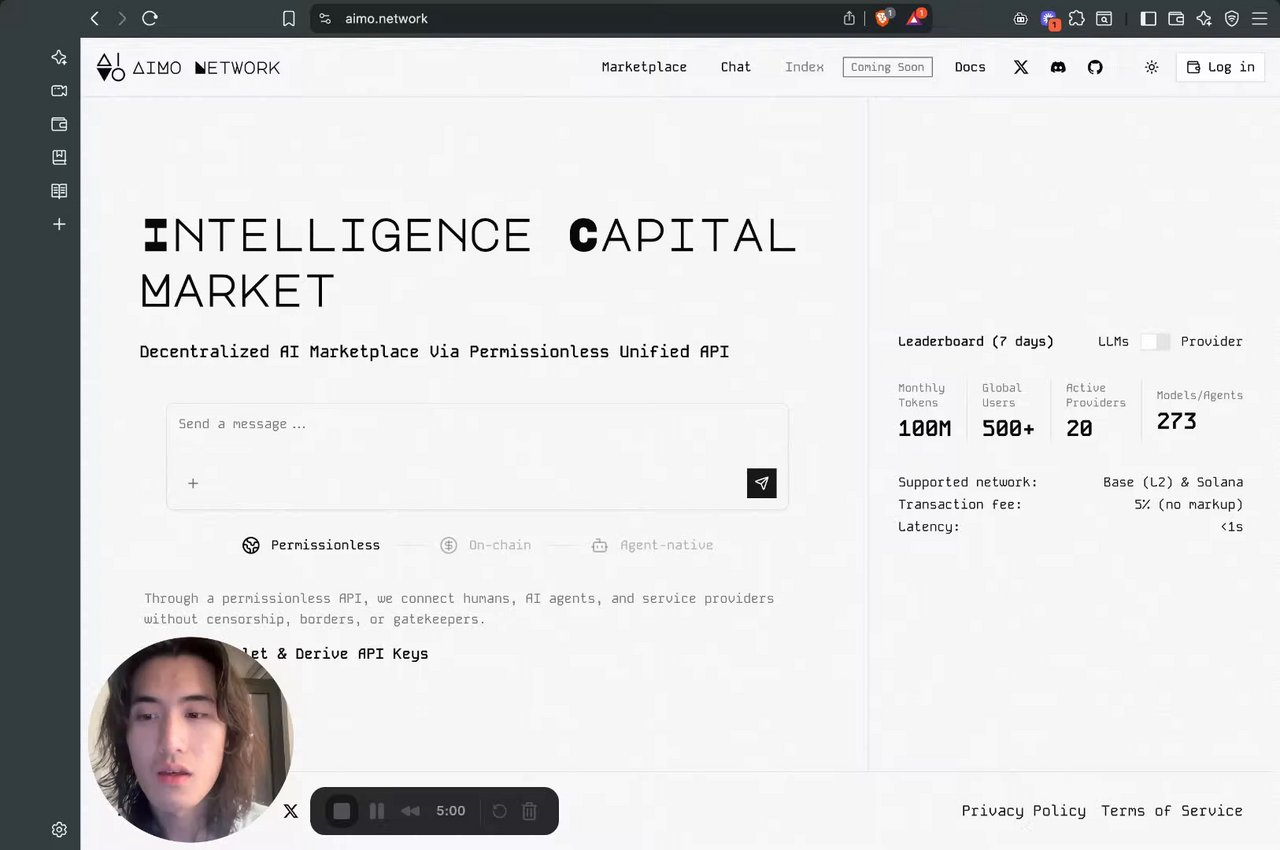Select the Permissionless tab
The height and width of the screenshot is (850, 1280).
311,545
